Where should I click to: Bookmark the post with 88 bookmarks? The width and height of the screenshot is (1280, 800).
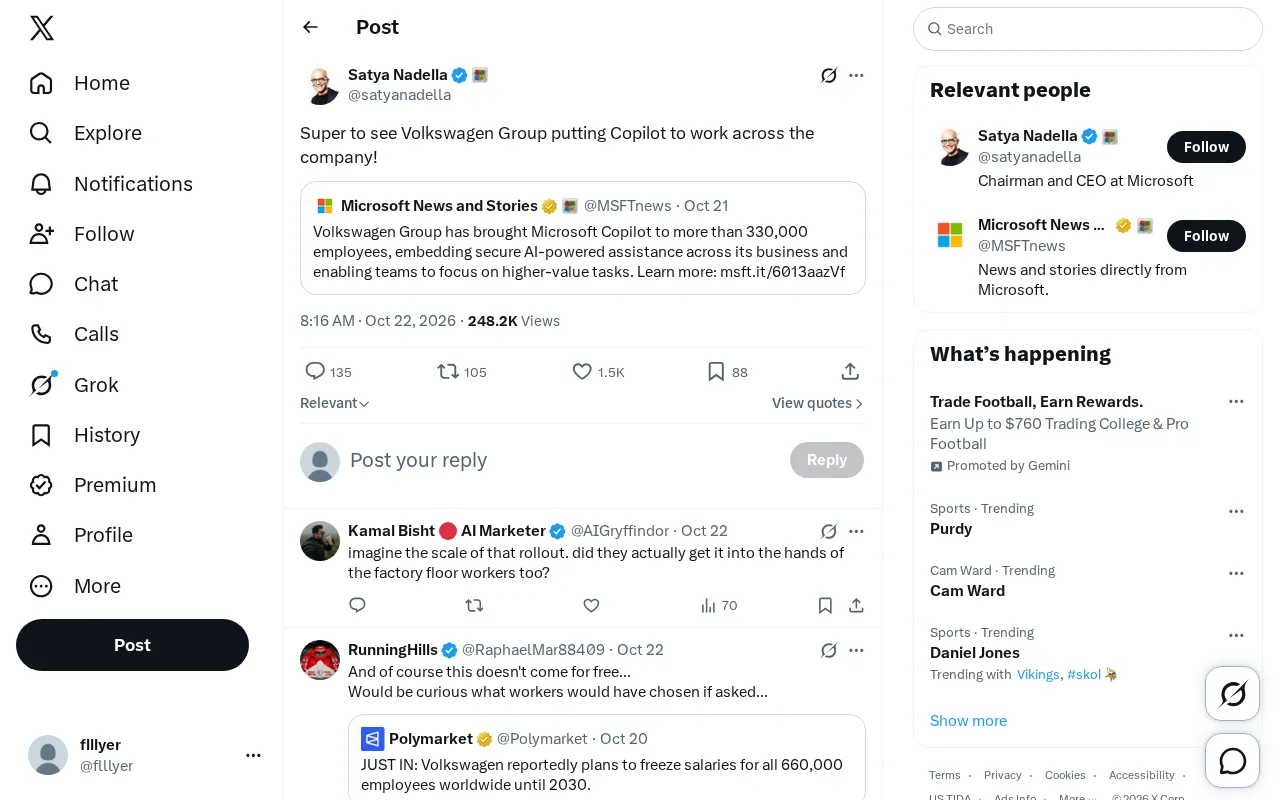[x=727, y=372]
